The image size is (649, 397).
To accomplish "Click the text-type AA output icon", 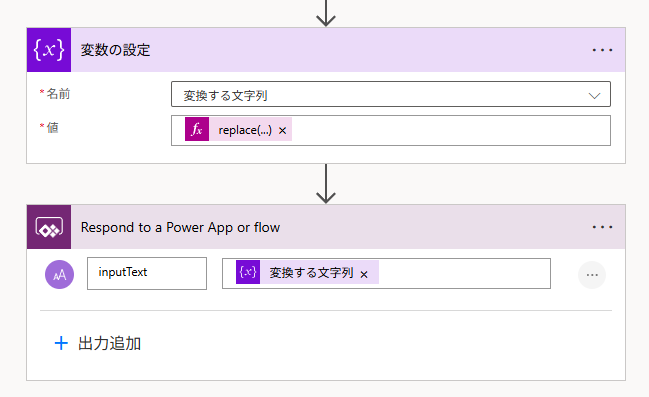I will point(60,274).
